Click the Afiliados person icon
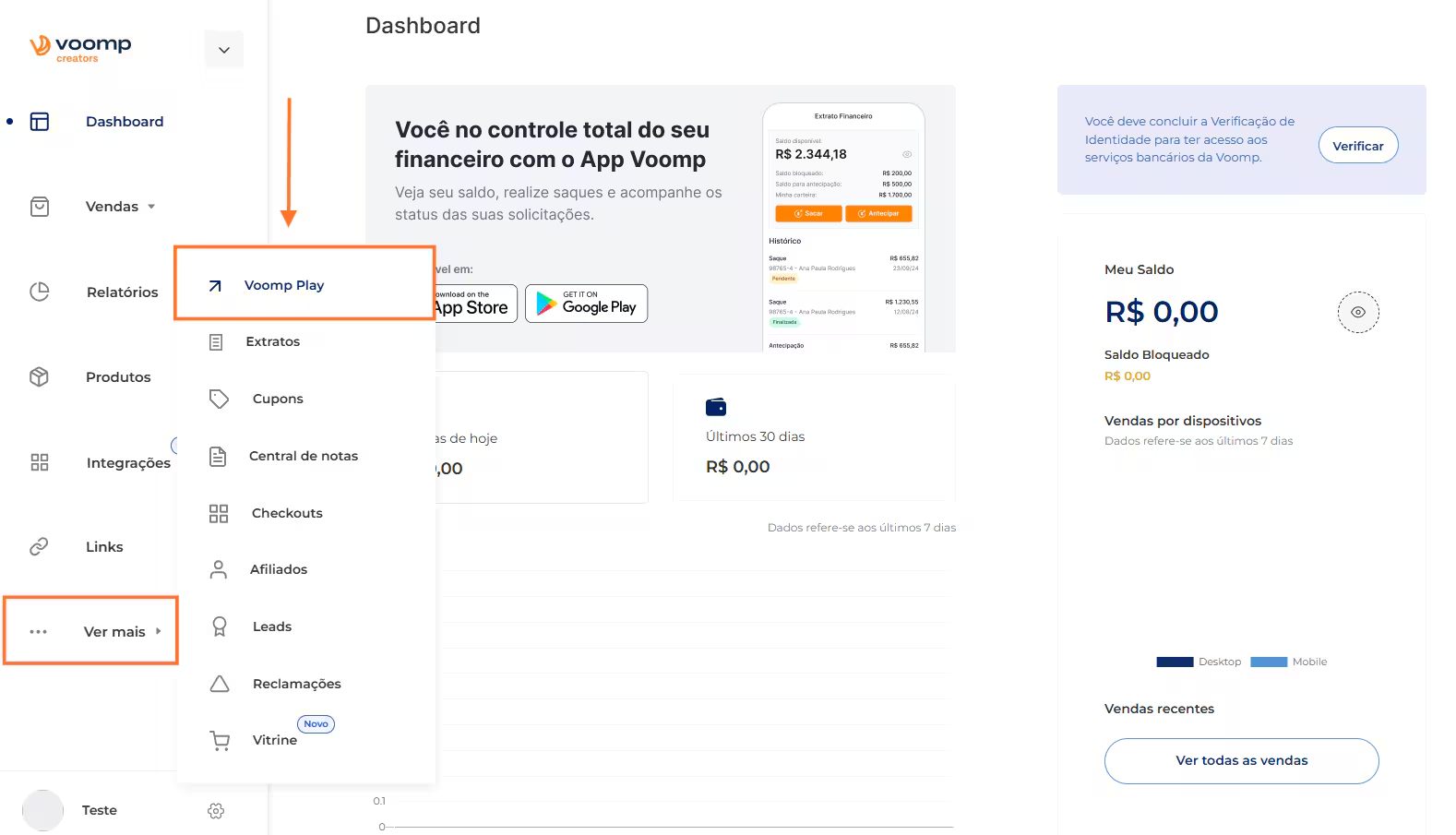The width and height of the screenshot is (1456, 835). [219, 569]
